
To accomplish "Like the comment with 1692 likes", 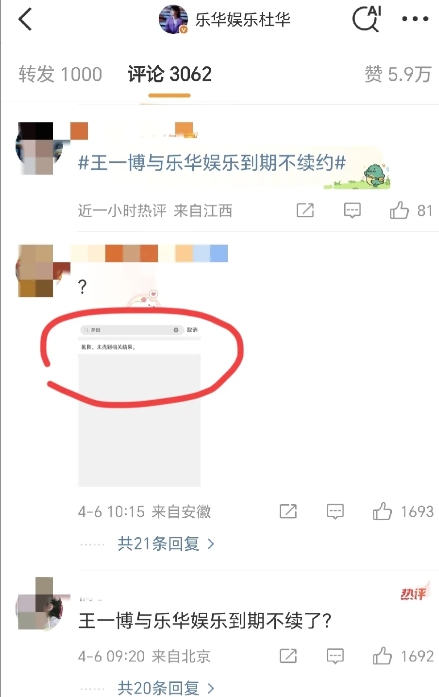I will tap(382, 656).
